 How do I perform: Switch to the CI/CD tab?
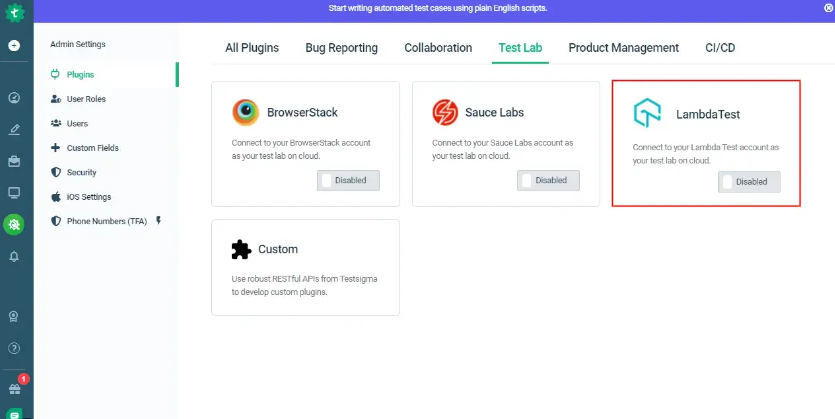pyautogui.click(x=720, y=48)
